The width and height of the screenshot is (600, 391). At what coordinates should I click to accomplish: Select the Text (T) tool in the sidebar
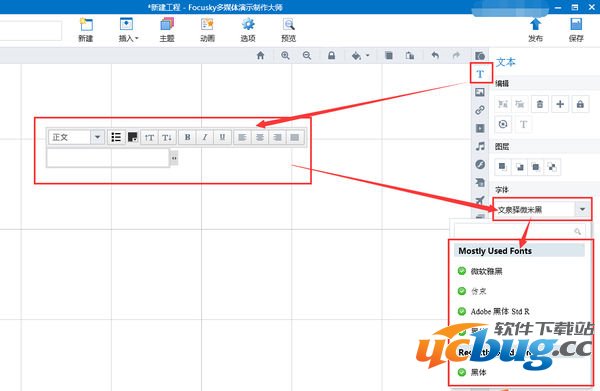[x=480, y=73]
